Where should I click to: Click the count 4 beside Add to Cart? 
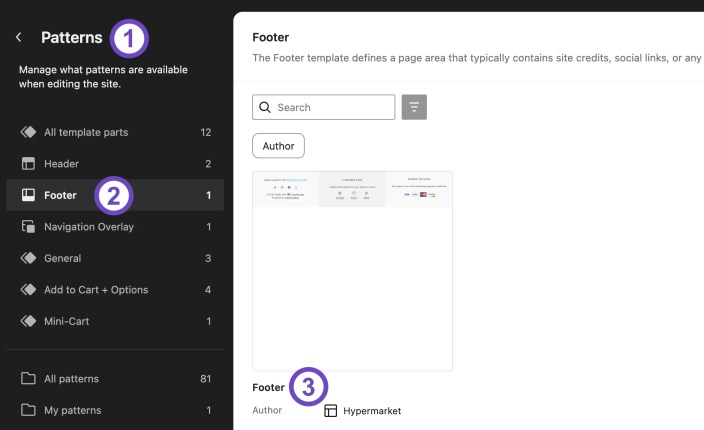[x=208, y=290]
